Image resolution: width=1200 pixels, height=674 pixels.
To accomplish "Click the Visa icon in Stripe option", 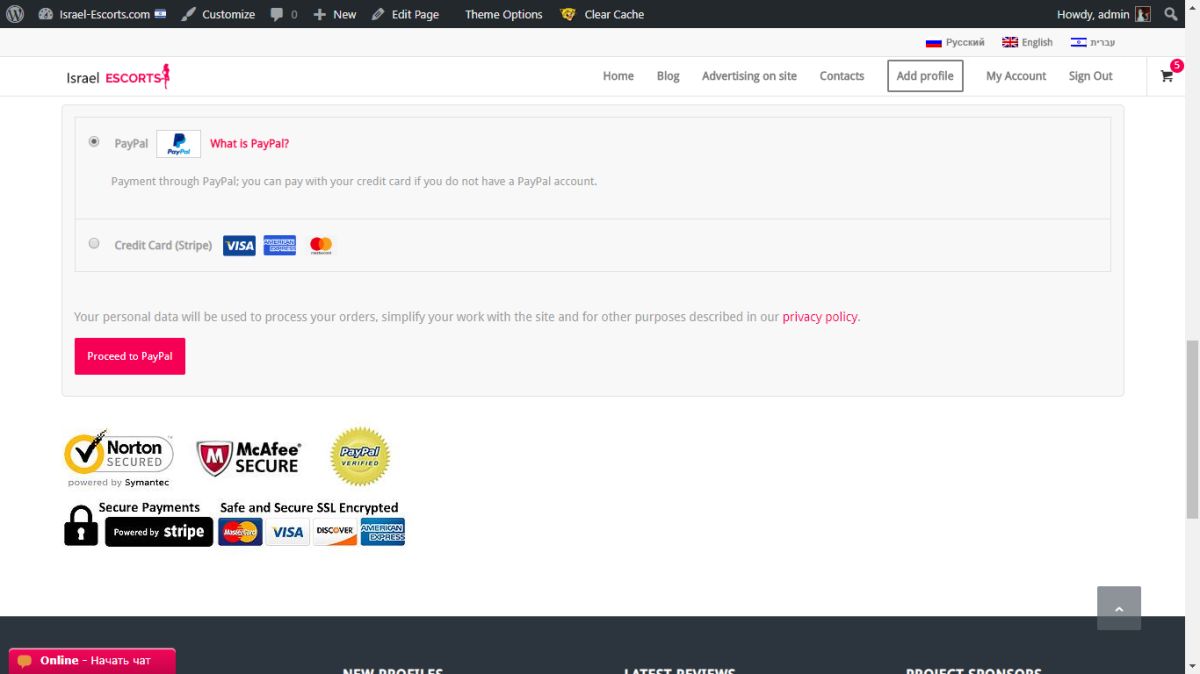I will (x=239, y=245).
